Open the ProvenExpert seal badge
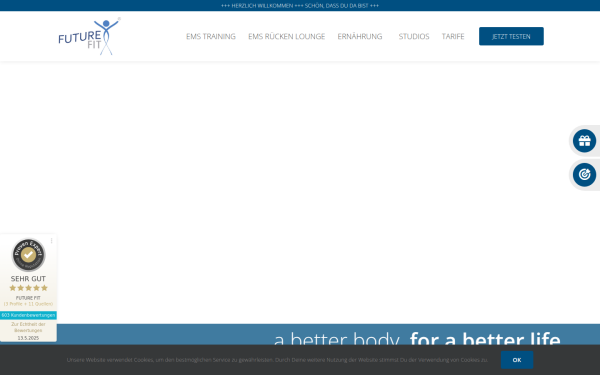The height and width of the screenshot is (375, 600). pyautogui.click(x=28, y=255)
